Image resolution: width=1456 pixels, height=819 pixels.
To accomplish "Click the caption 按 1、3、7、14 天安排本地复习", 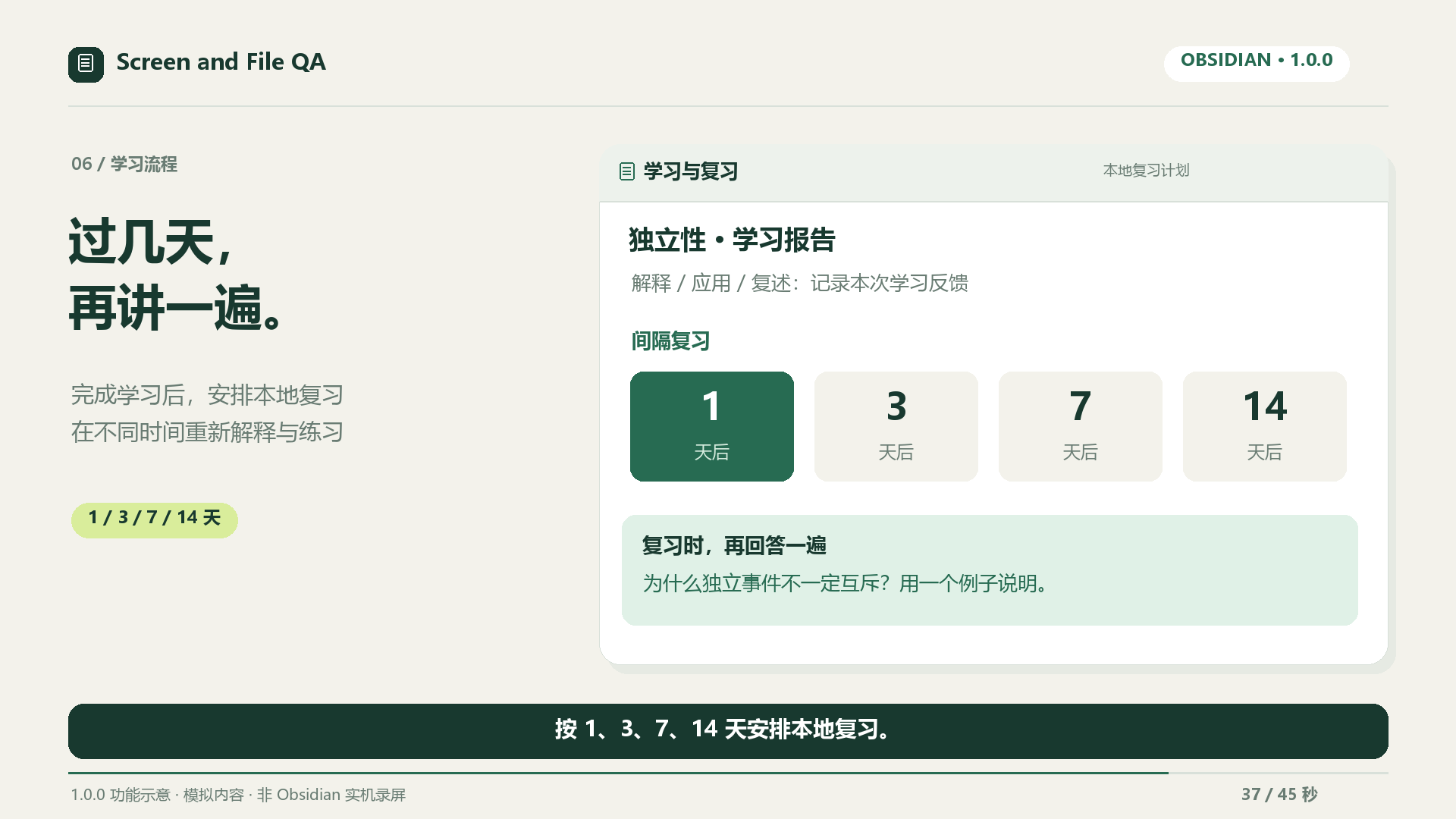I will 728,731.
